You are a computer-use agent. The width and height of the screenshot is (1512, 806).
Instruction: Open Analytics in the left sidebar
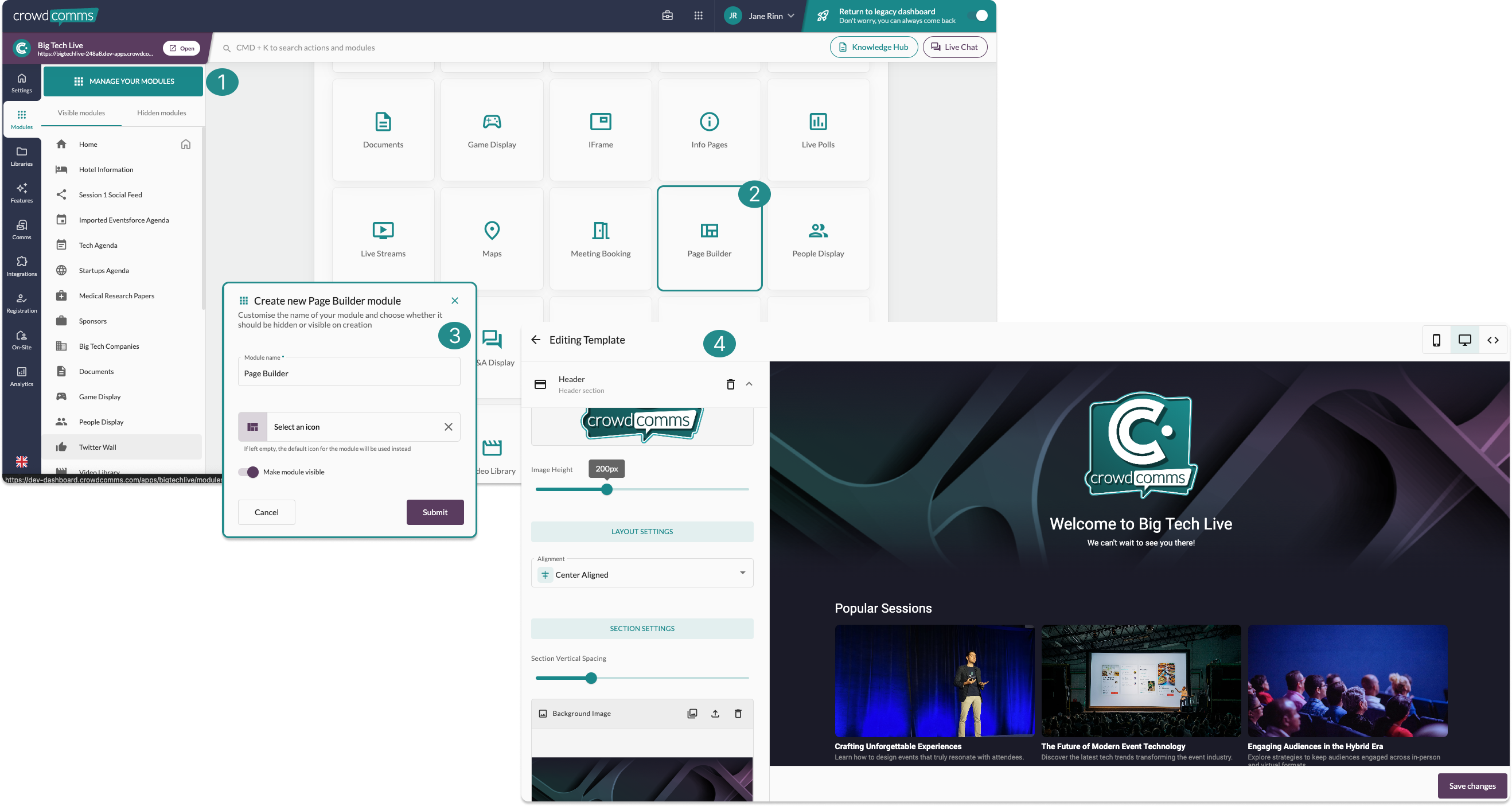click(x=22, y=376)
